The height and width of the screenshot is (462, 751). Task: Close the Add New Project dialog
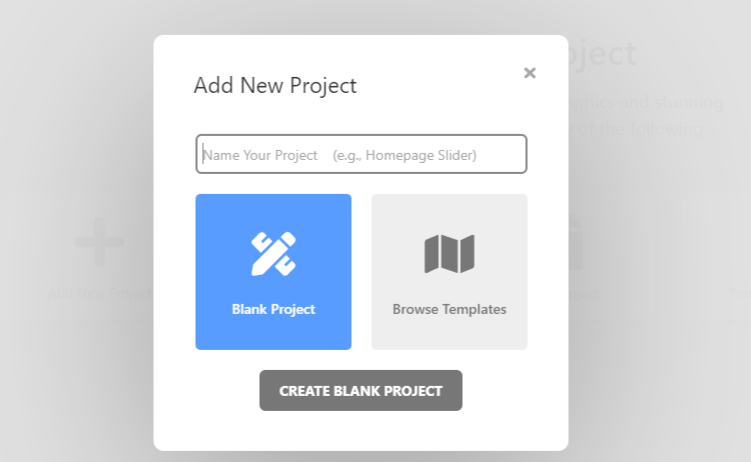tap(530, 73)
